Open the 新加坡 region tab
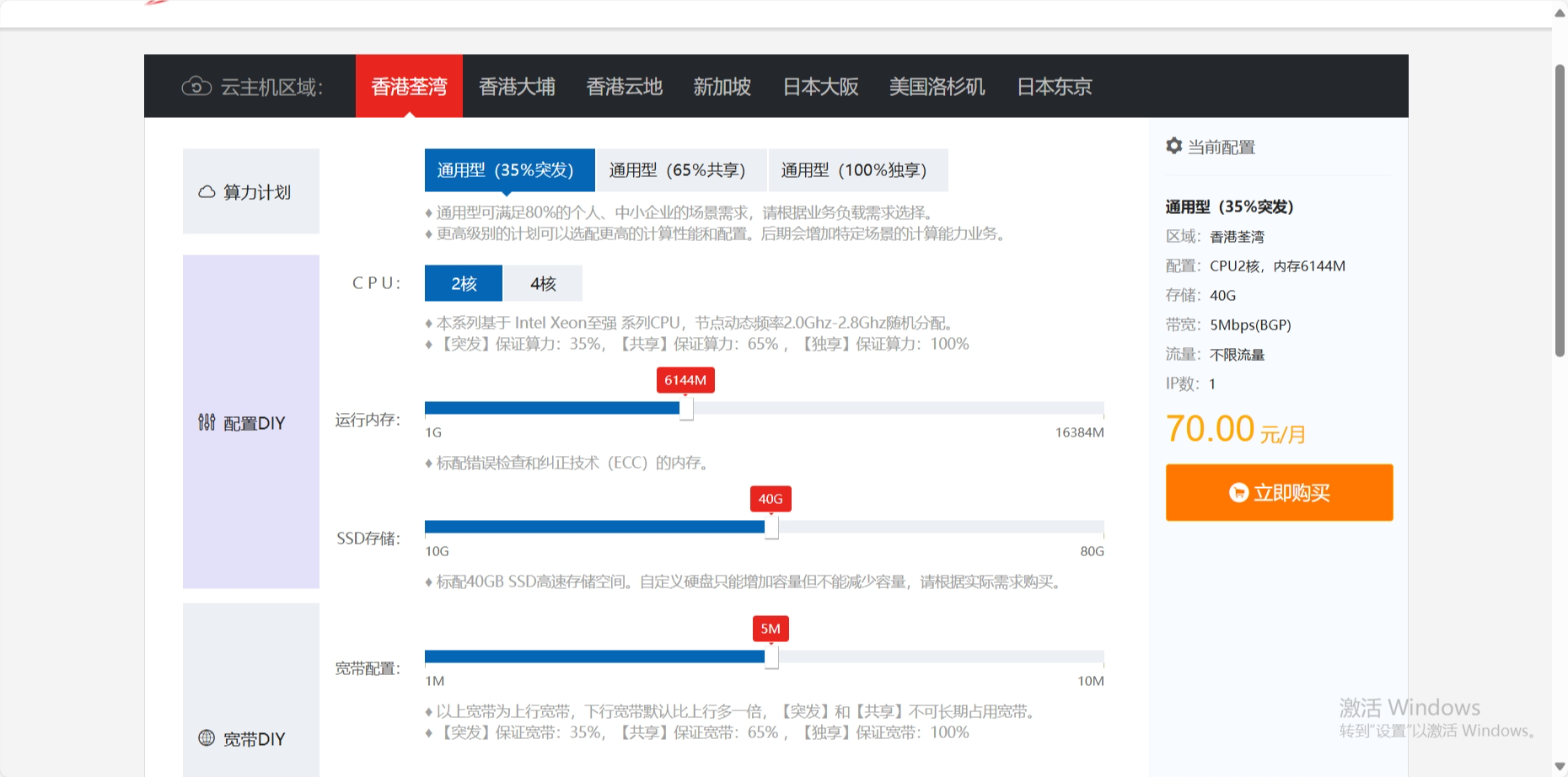Screen dimensions: 1568x777 (722, 86)
